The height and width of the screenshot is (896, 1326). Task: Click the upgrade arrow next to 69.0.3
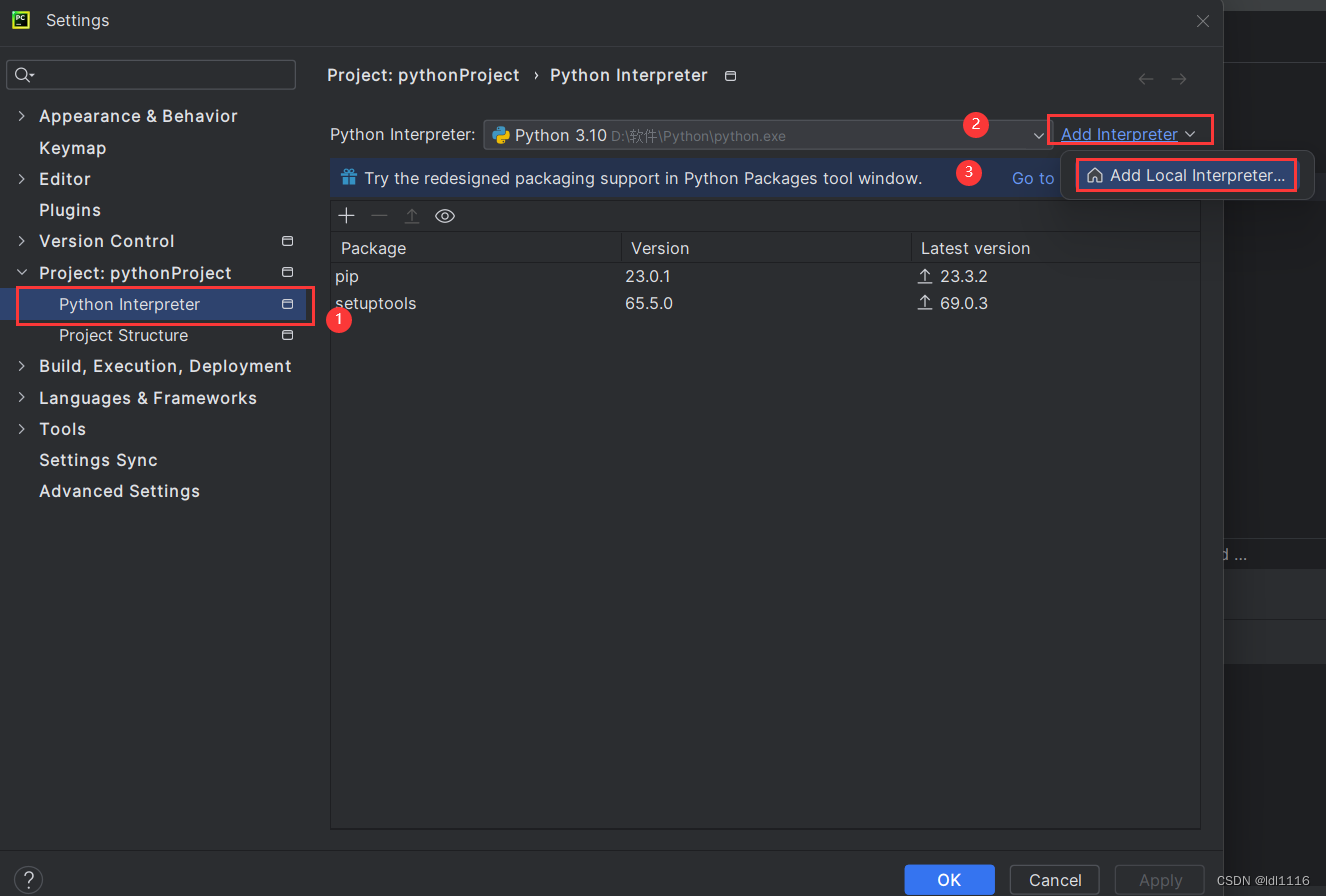925,303
